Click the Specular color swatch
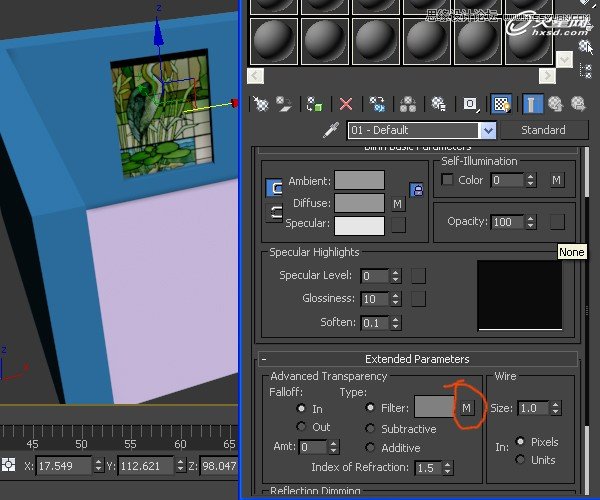 pos(359,225)
